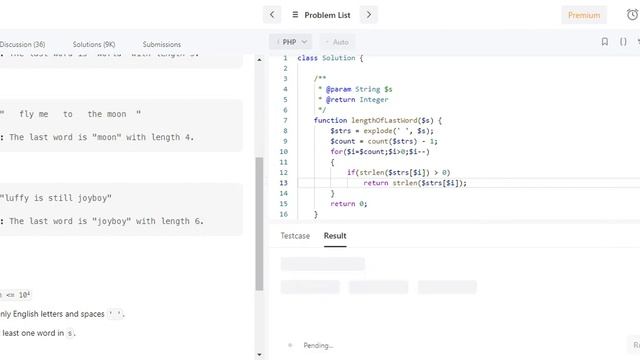Click the function lengthOfLastWord($s) line
This screenshot has width=640, height=360.
378,120
